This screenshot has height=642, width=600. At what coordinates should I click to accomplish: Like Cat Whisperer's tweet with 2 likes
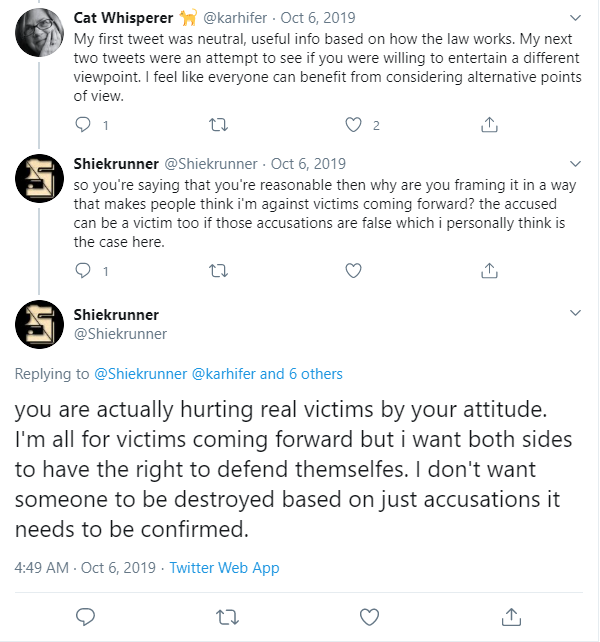tap(353, 124)
